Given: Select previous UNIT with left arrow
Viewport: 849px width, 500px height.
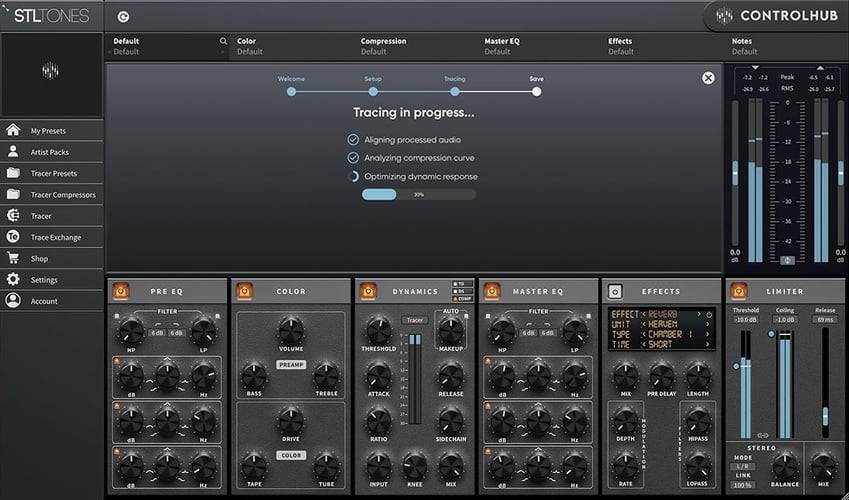Looking at the screenshot, I should (x=644, y=324).
